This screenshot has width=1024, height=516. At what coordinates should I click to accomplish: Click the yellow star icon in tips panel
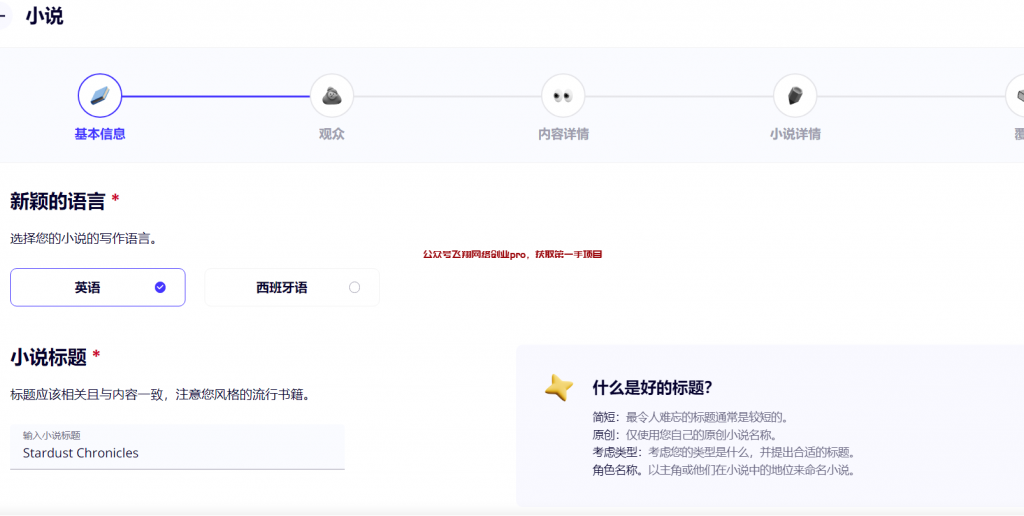(x=559, y=388)
